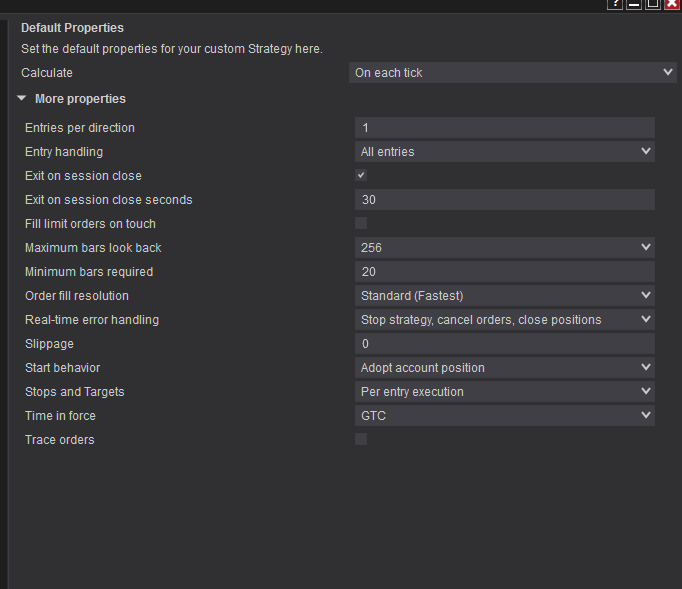Close the properties window
This screenshot has height=589, width=682.
point(672,4)
